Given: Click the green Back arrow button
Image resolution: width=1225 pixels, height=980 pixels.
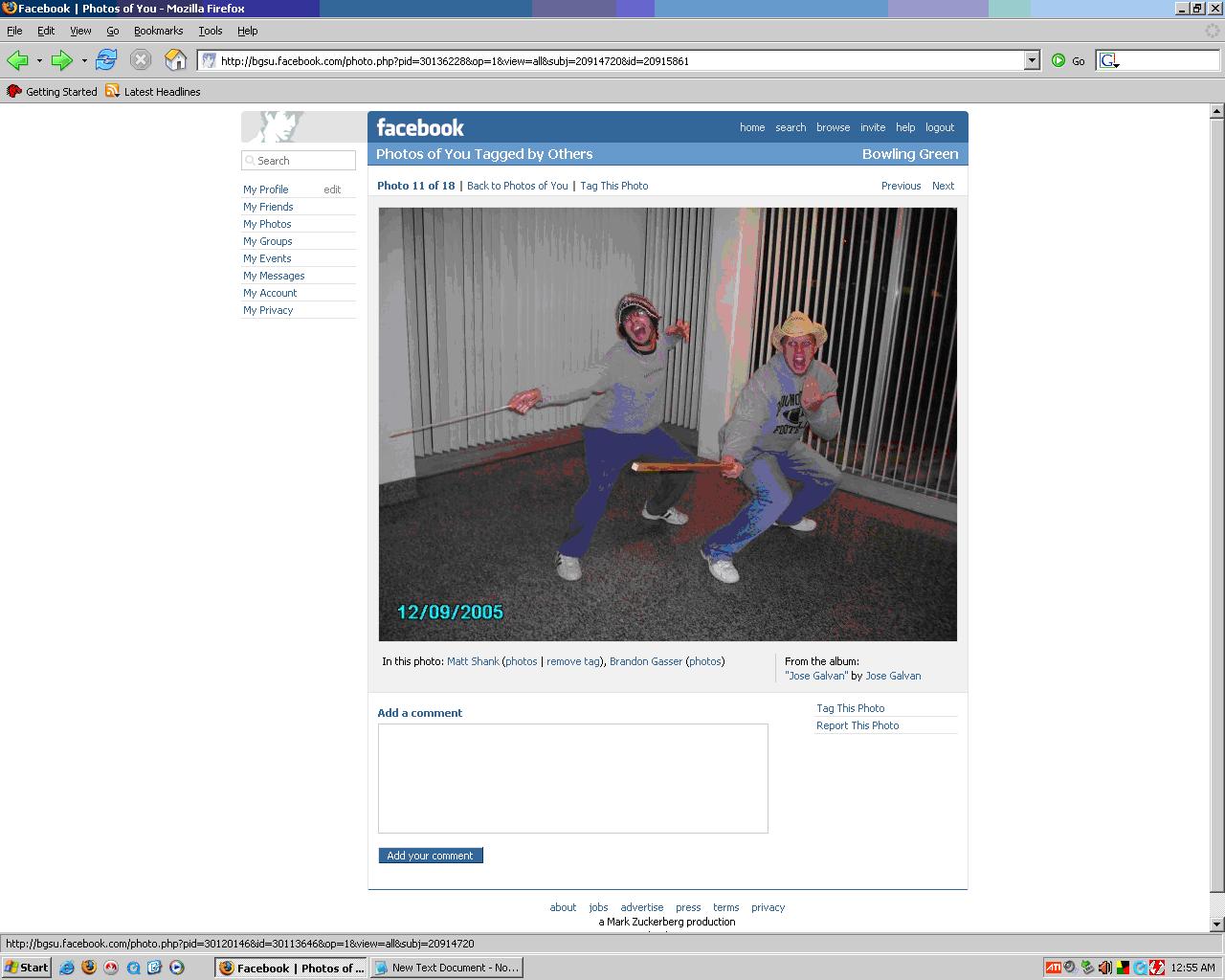Looking at the screenshot, I should (x=17, y=60).
